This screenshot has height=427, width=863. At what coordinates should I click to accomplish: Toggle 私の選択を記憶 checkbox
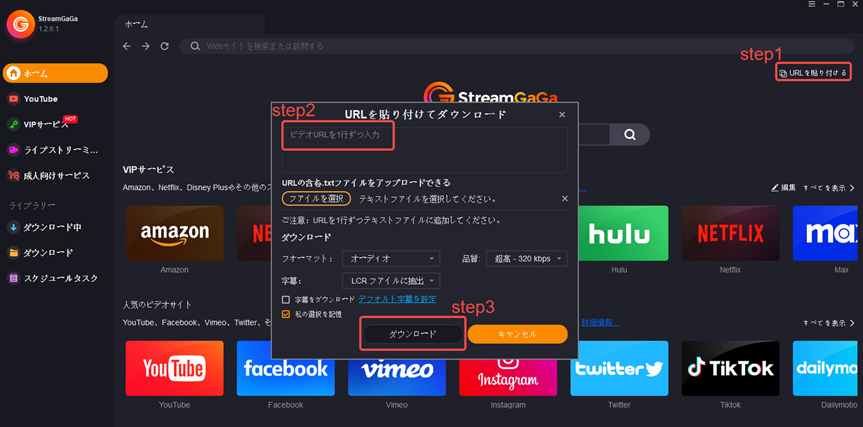[x=286, y=314]
